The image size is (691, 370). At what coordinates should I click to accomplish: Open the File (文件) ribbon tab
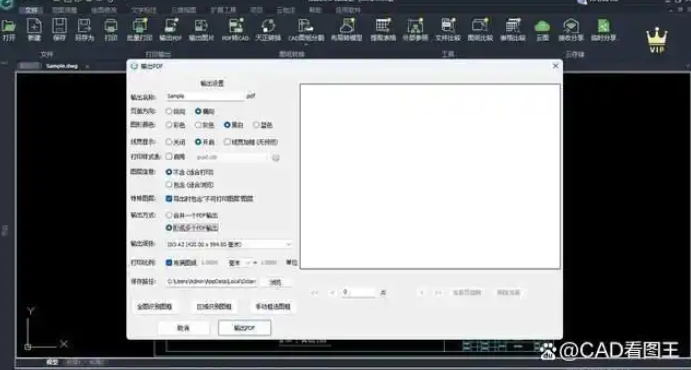(x=31, y=10)
